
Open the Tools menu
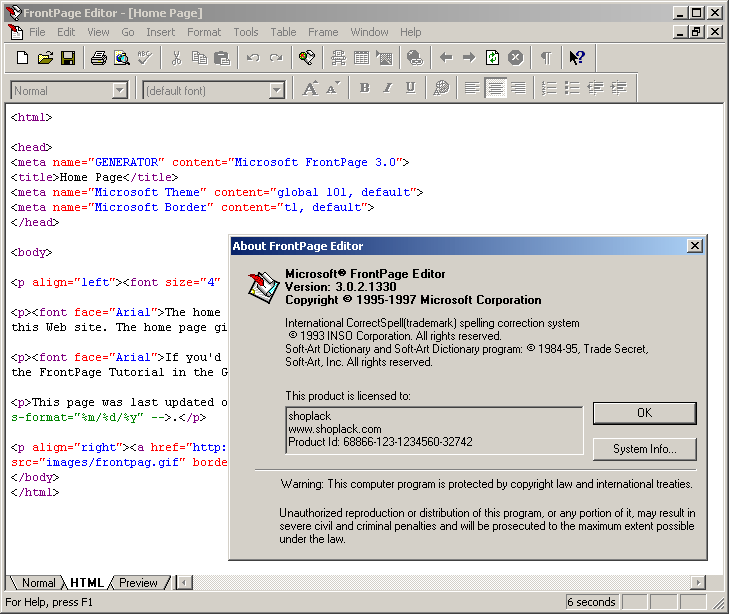click(245, 32)
